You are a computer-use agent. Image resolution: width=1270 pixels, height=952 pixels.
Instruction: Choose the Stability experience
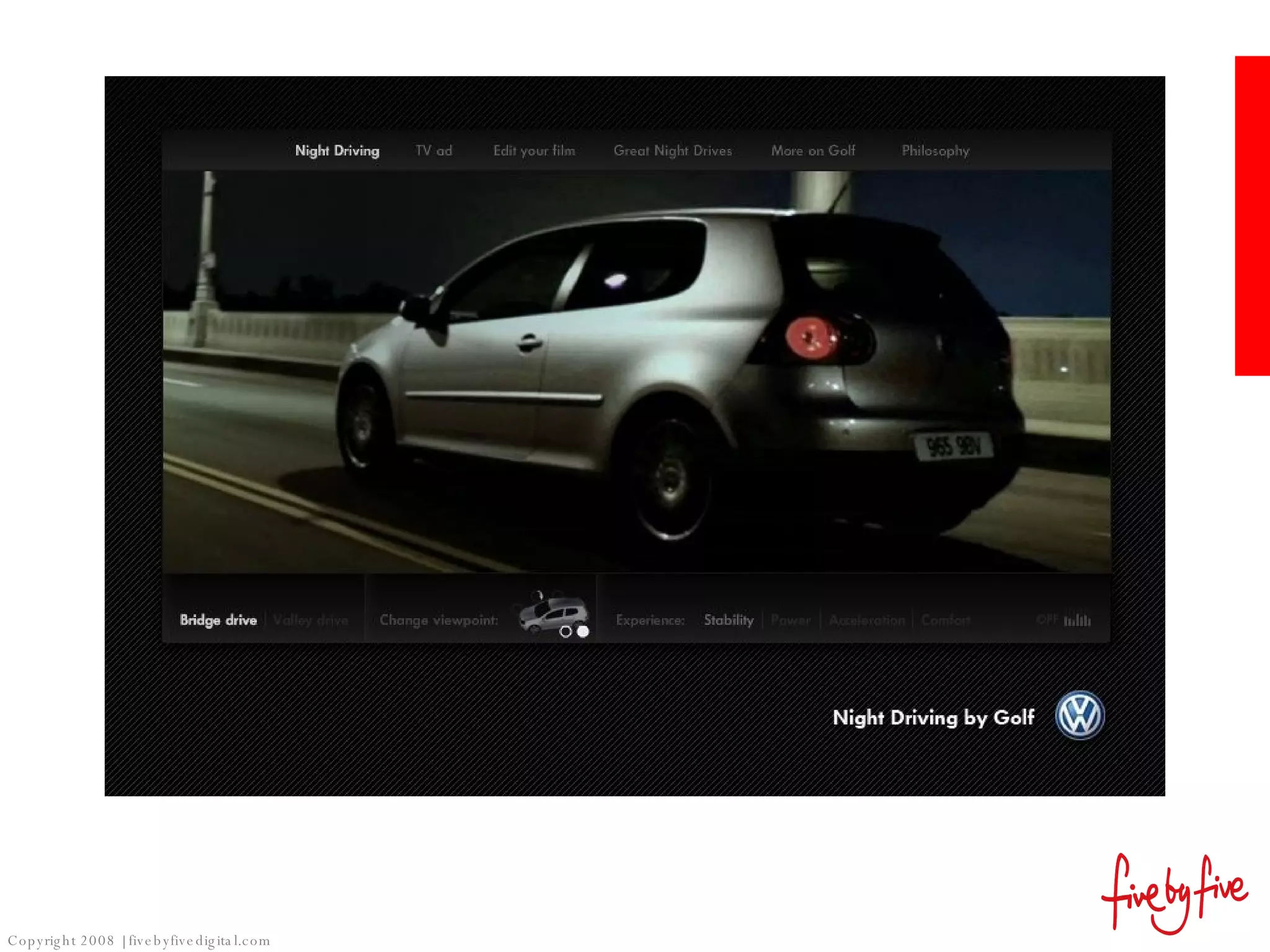729,620
